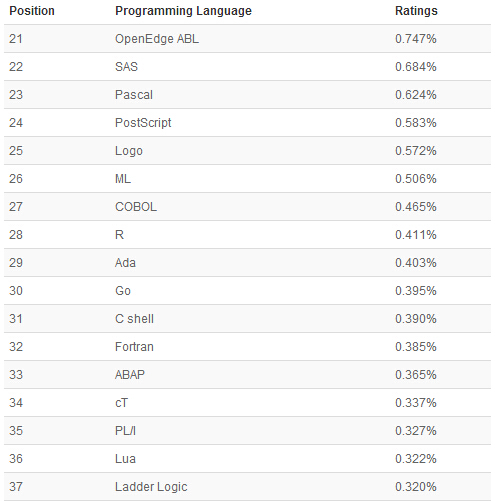Select COBOL in the language column

click(x=136, y=207)
